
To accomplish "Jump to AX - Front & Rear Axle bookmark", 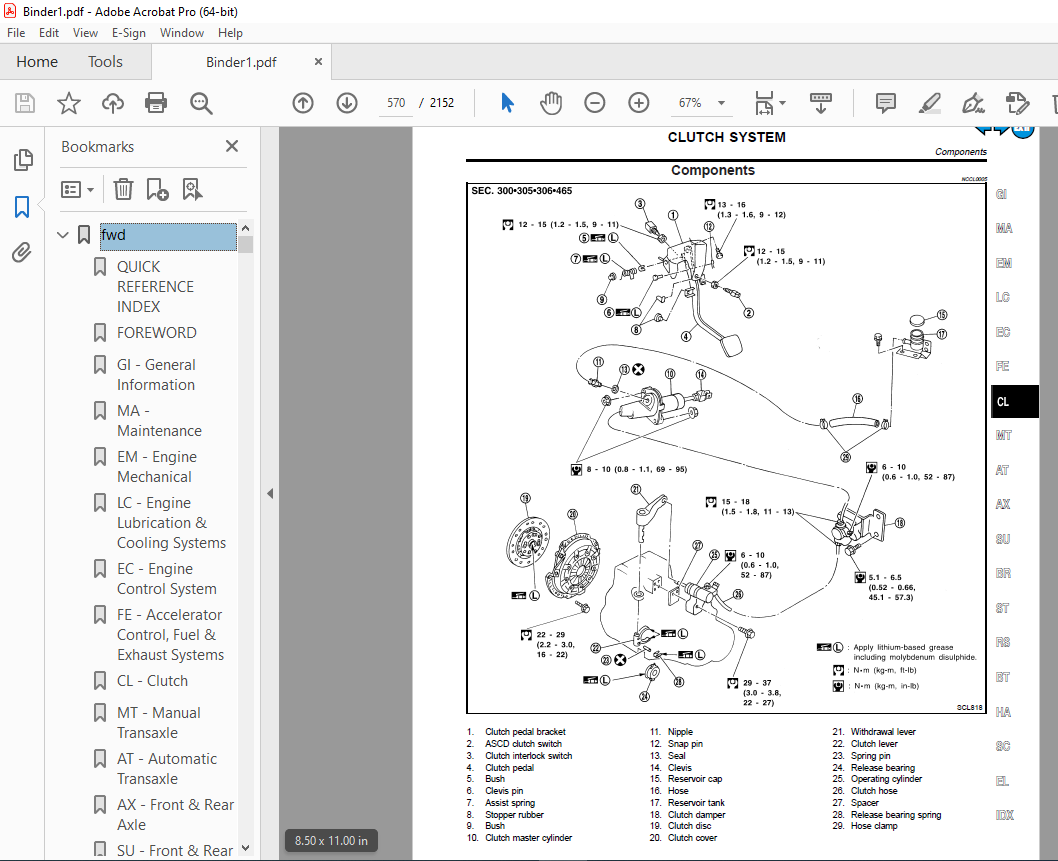I will (x=175, y=814).
